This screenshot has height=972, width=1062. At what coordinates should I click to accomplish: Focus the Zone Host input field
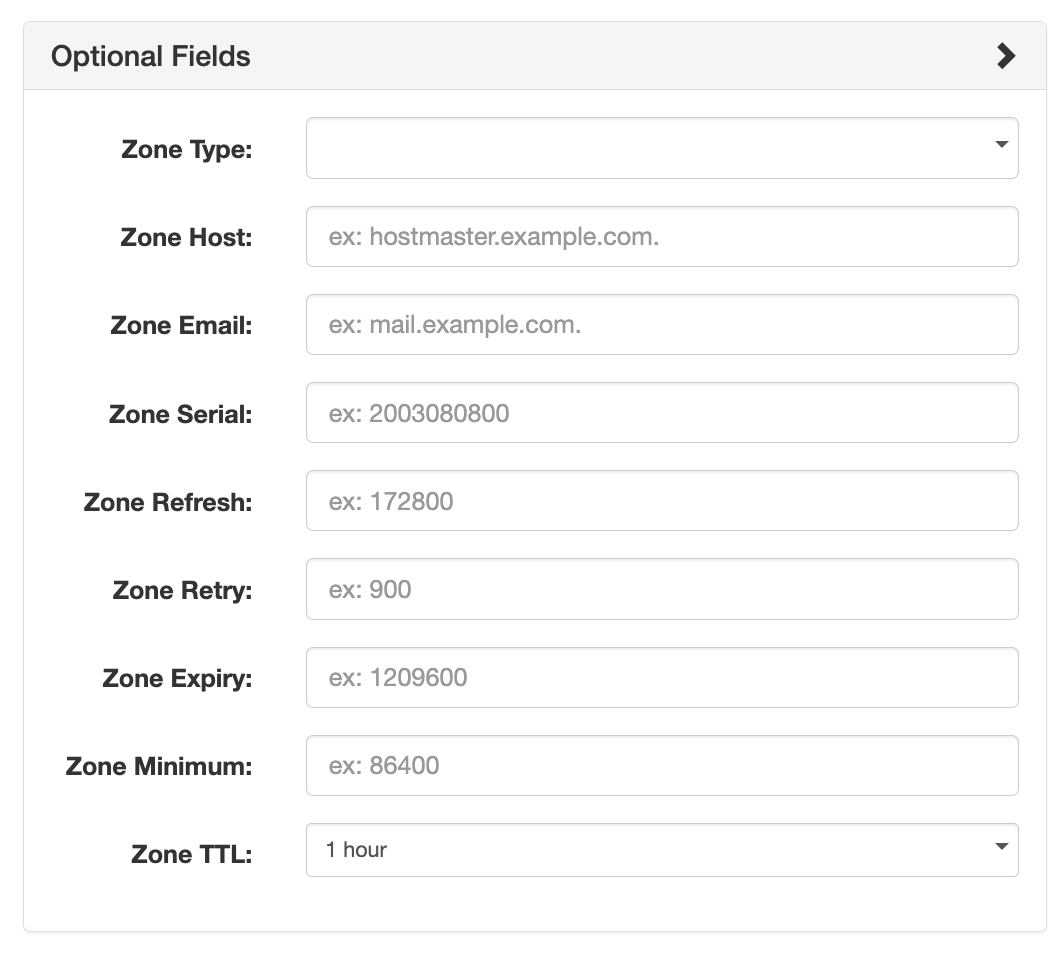[x=661, y=237]
